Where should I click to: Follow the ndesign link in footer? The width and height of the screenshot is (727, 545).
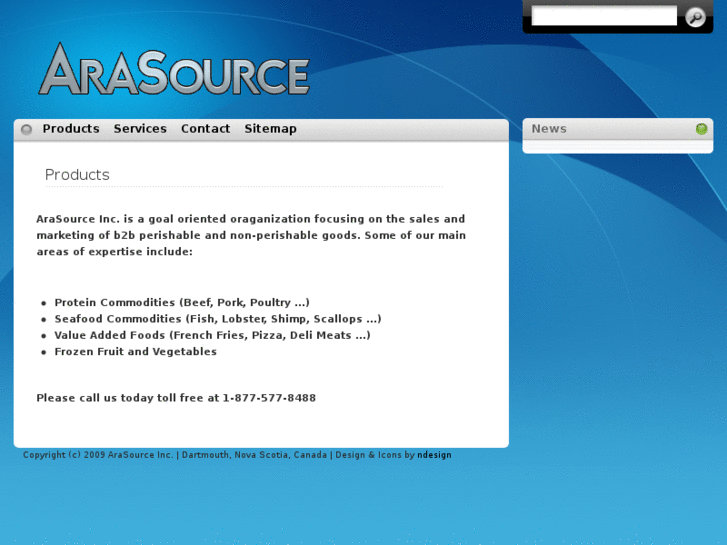click(434, 455)
